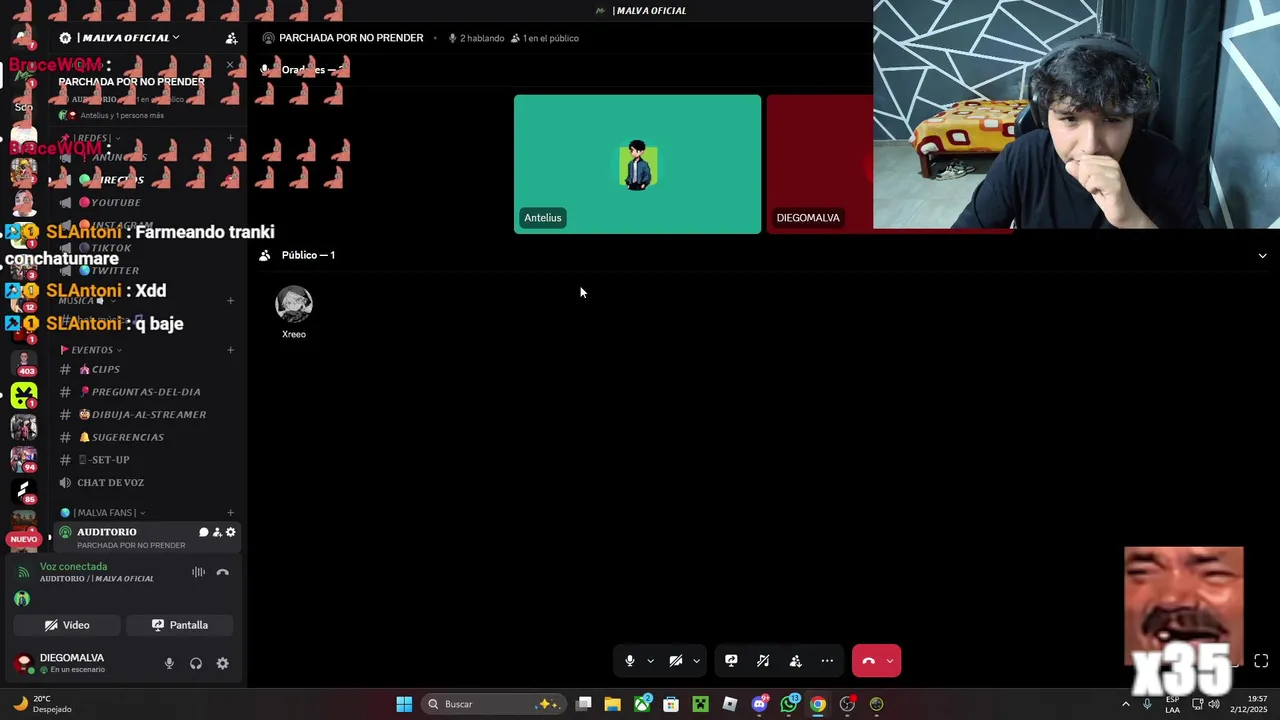
Task: Open Minecraft from taskbar
Action: pyautogui.click(x=700, y=704)
